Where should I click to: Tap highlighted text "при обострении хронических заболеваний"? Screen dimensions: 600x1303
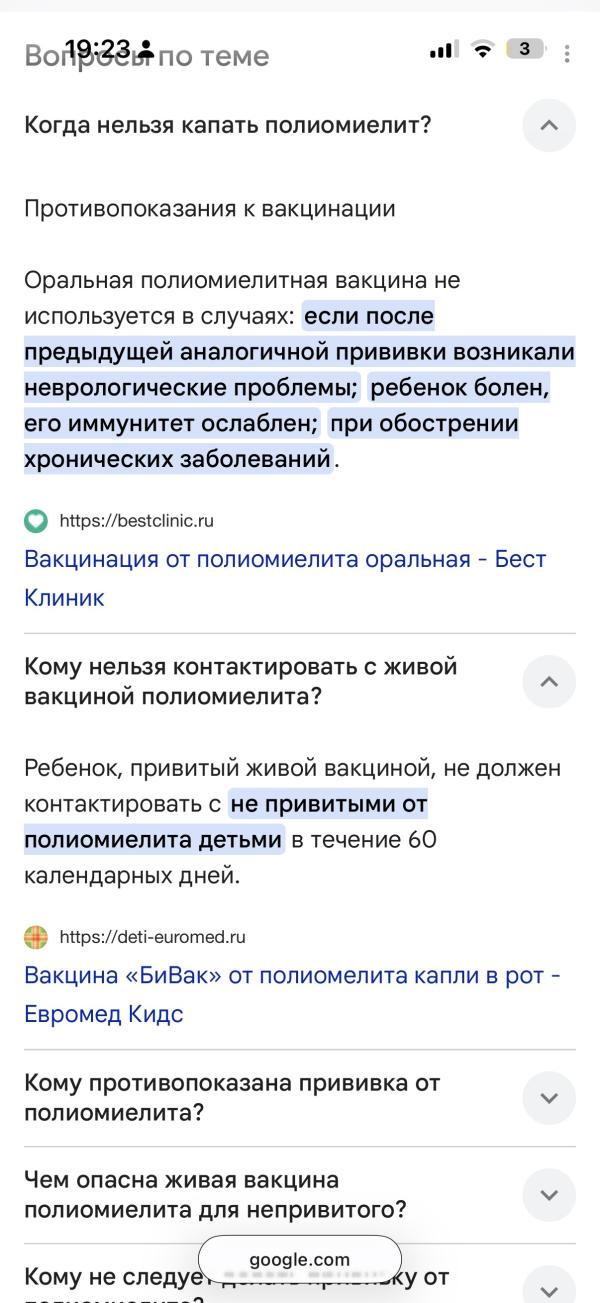tap(424, 424)
